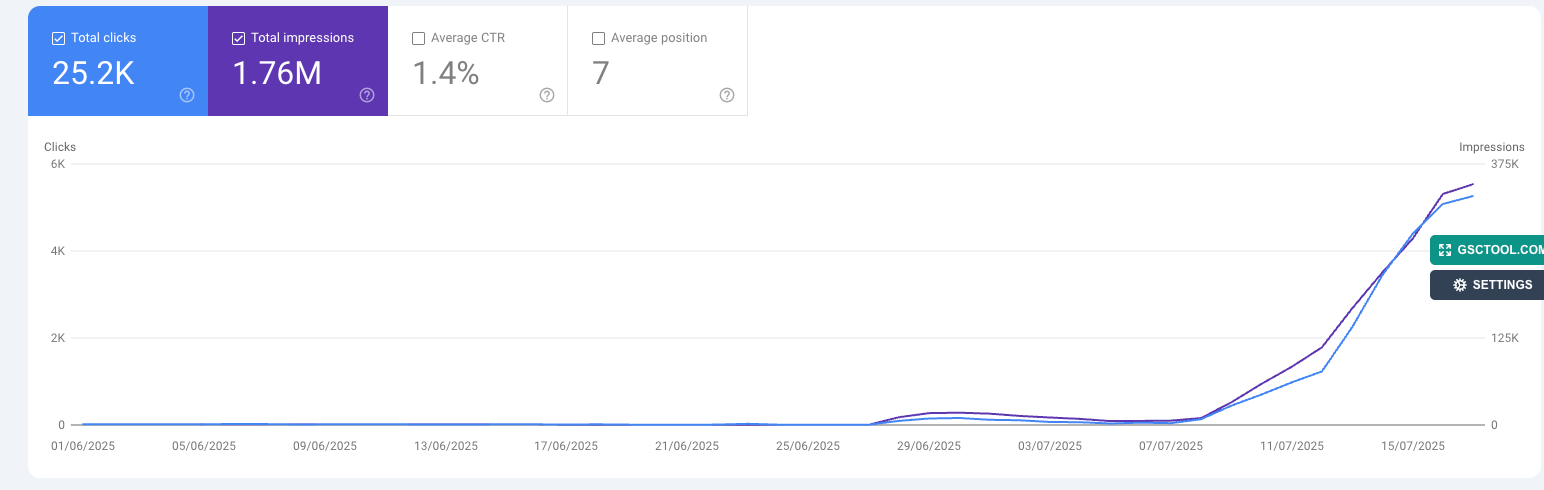Click the Clicks axis title
1544x490 pixels.
click(60, 147)
